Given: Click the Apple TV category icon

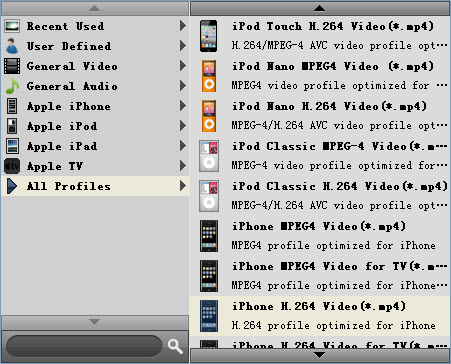Looking at the screenshot, I should (12, 166).
